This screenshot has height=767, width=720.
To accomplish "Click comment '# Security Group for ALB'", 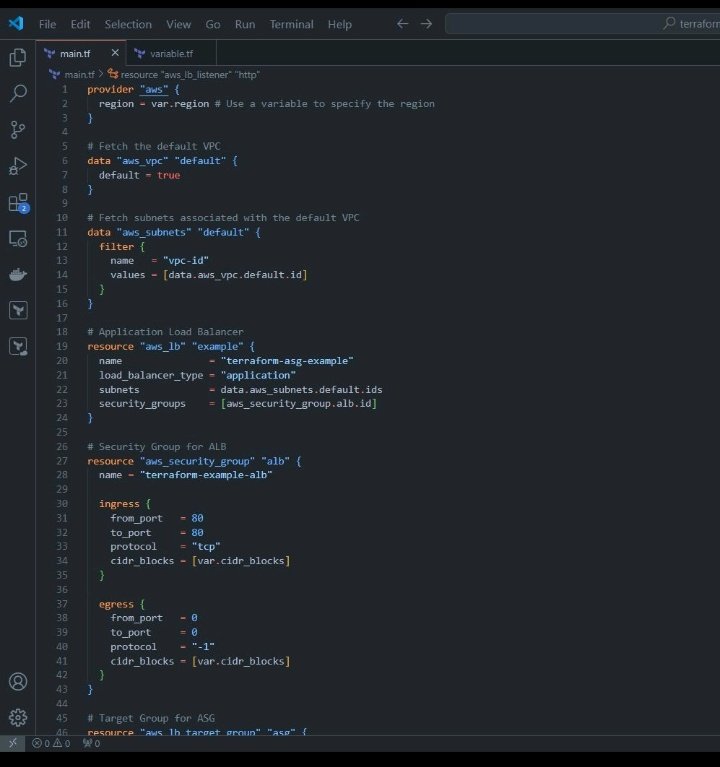I will (157, 447).
